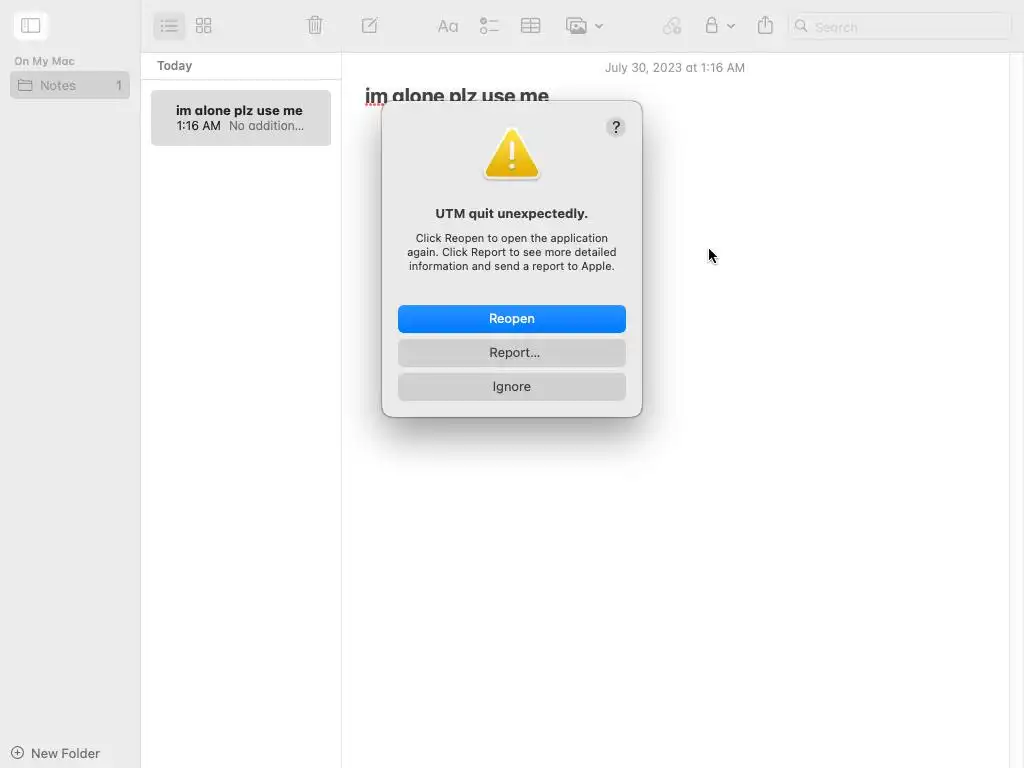Click the lock note icon
1024x768 pixels.
pos(711,25)
